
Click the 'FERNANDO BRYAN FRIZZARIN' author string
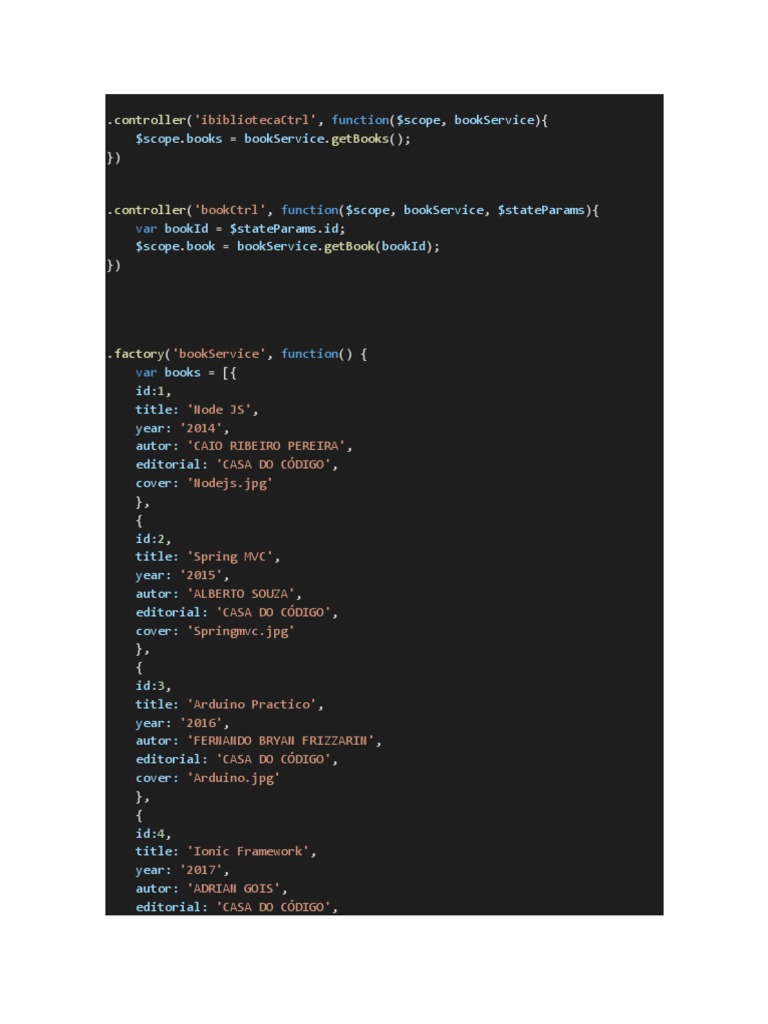point(285,741)
